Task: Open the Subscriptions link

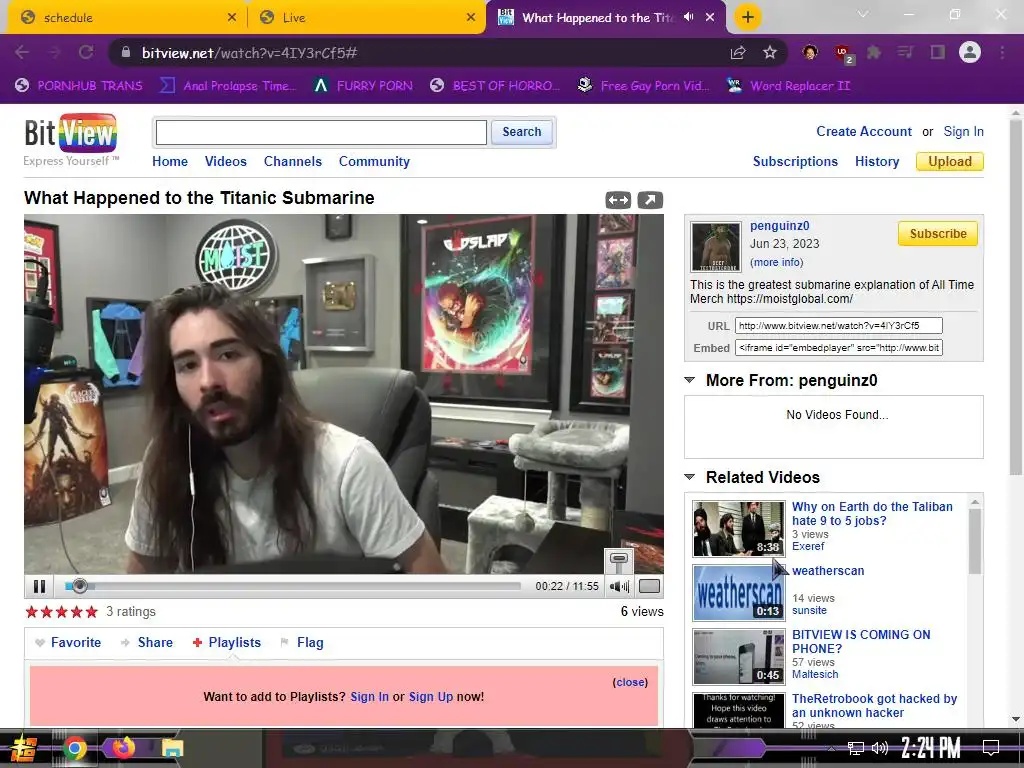Action: (795, 161)
